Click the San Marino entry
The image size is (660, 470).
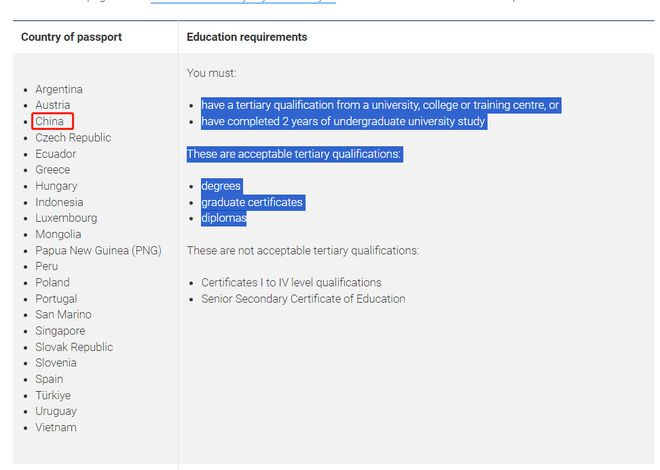point(63,315)
